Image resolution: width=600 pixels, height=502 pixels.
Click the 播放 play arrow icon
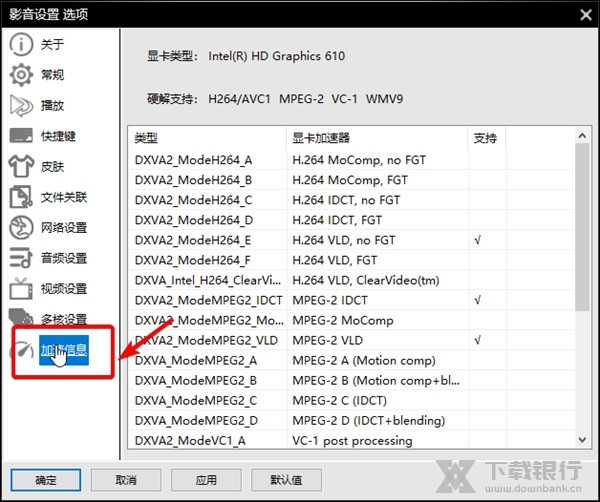21,106
